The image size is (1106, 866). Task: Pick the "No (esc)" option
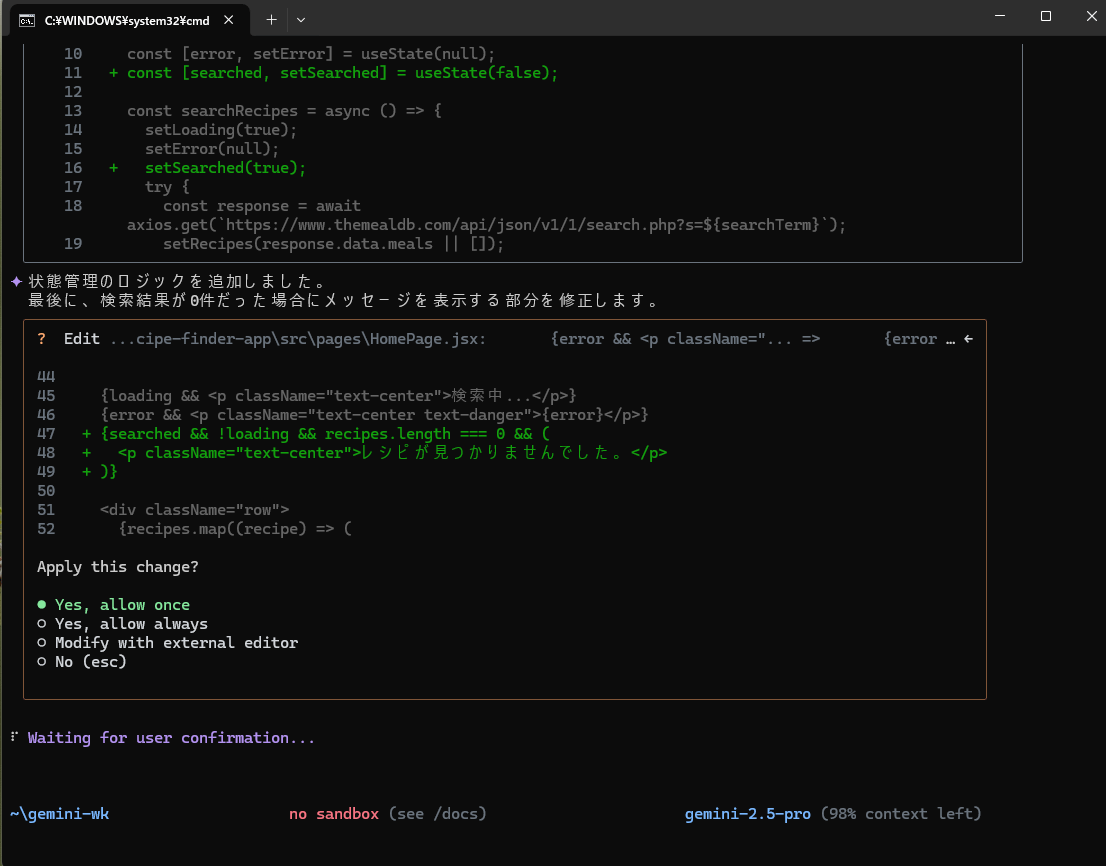pos(90,662)
